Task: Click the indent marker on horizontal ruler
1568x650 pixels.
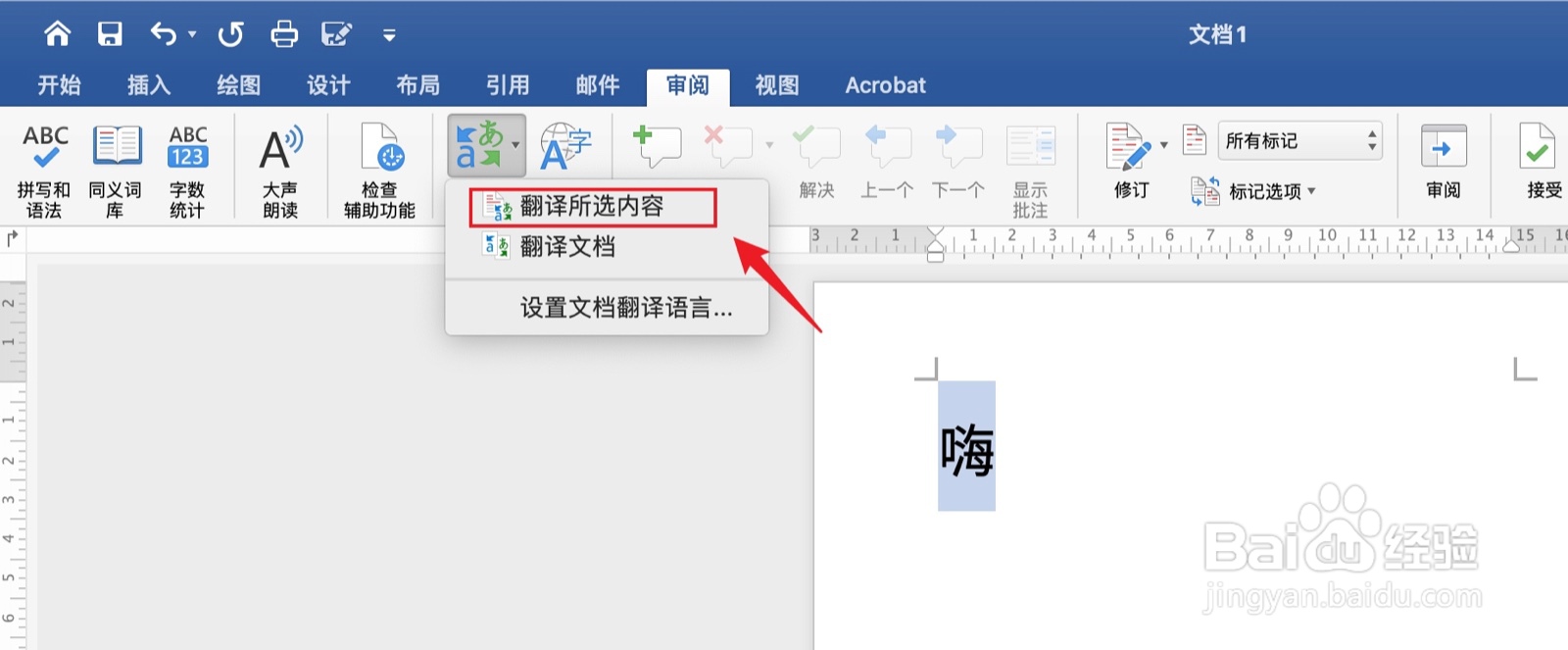Action: [935, 244]
